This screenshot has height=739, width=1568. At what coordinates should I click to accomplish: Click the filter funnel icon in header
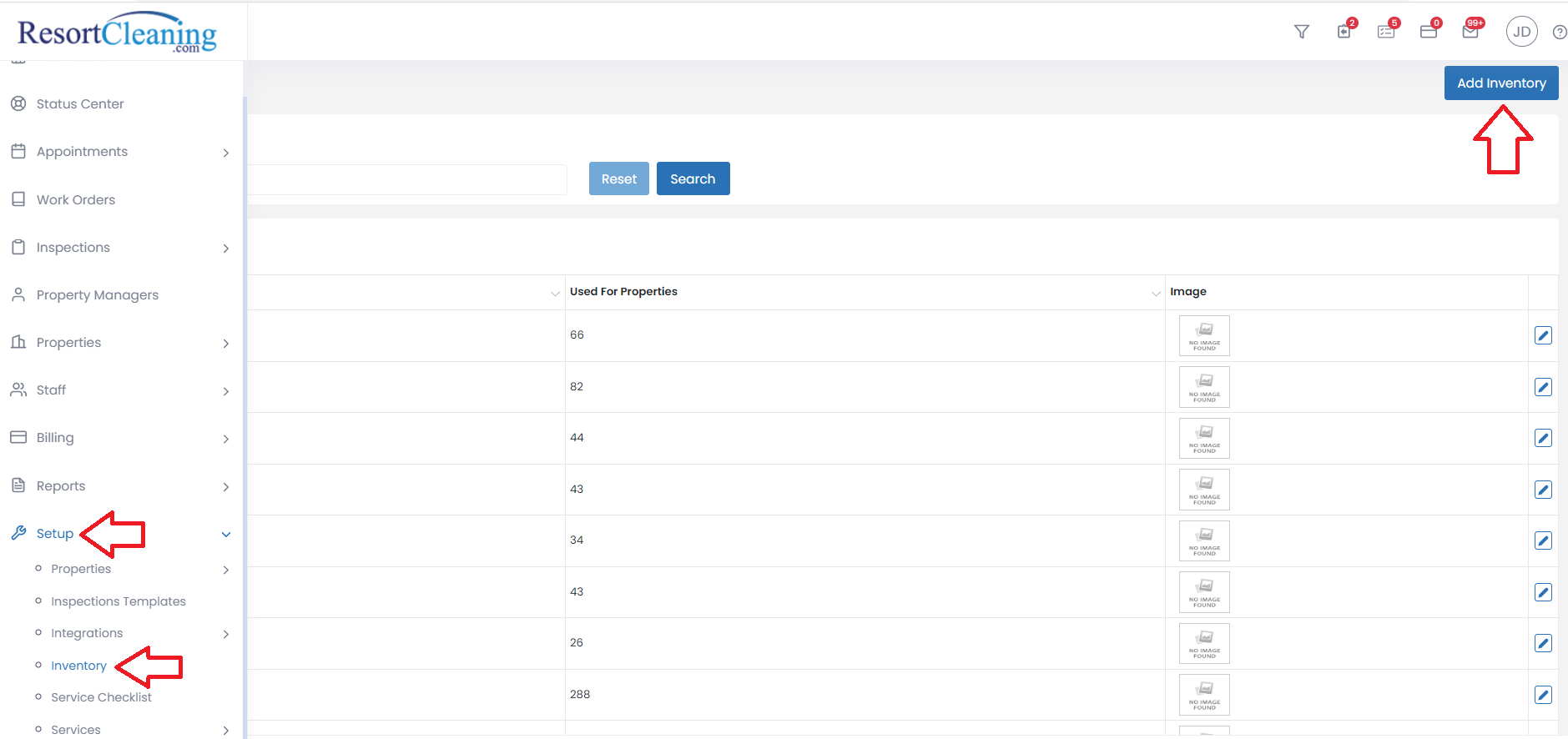[x=1301, y=32]
